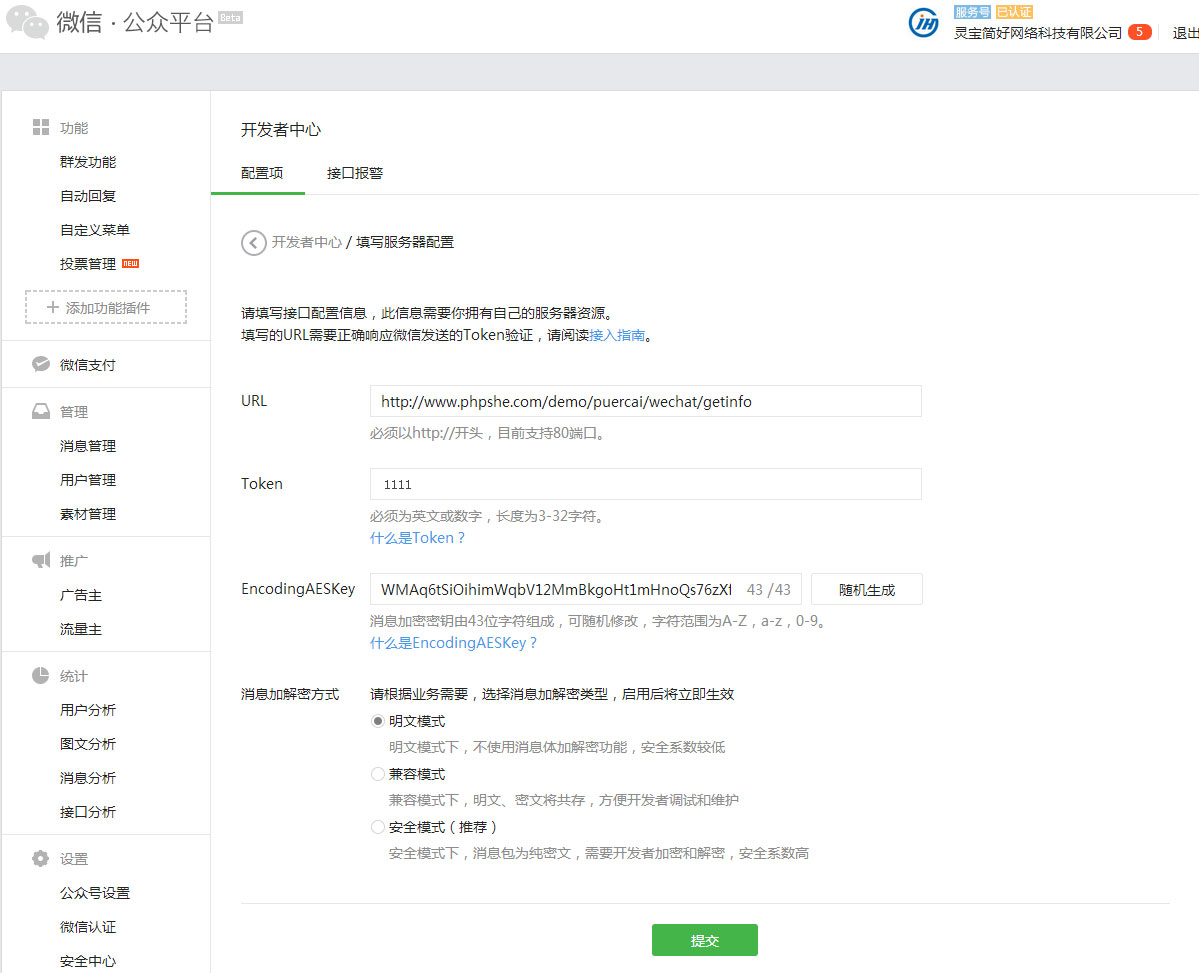
Task: Click the 添加功能插件 button in sidebar
Action: click(106, 308)
